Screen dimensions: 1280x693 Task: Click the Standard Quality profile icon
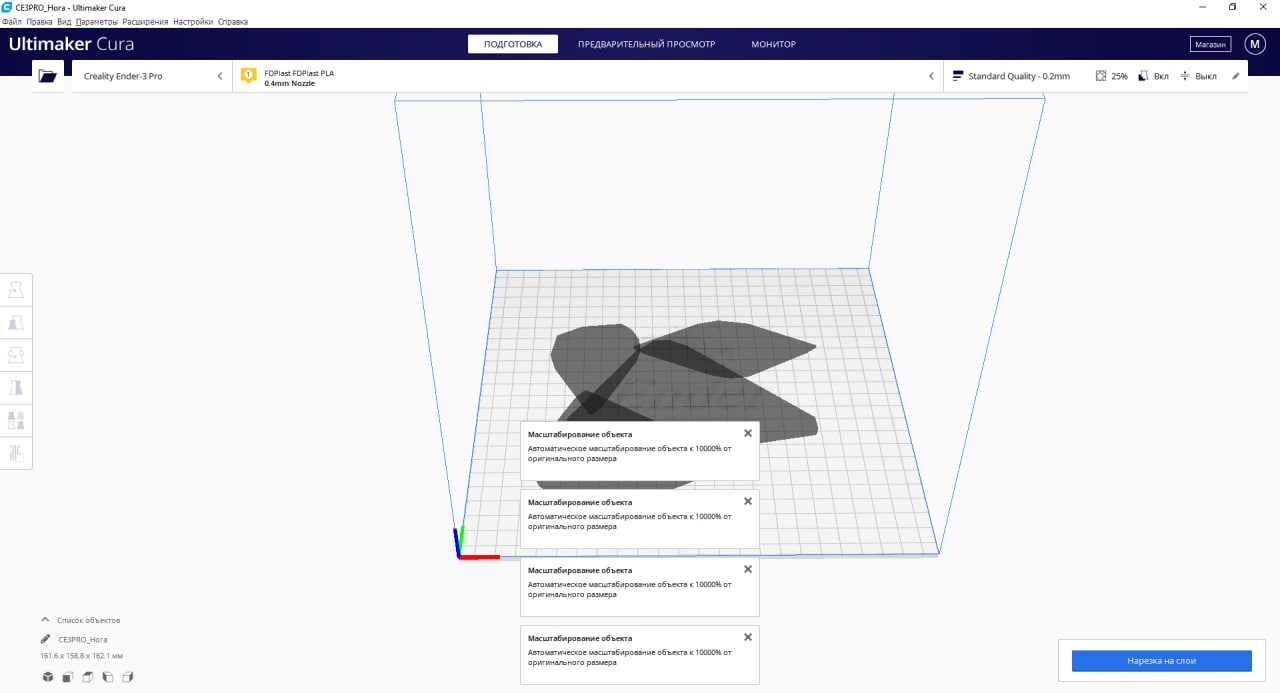point(957,76)
